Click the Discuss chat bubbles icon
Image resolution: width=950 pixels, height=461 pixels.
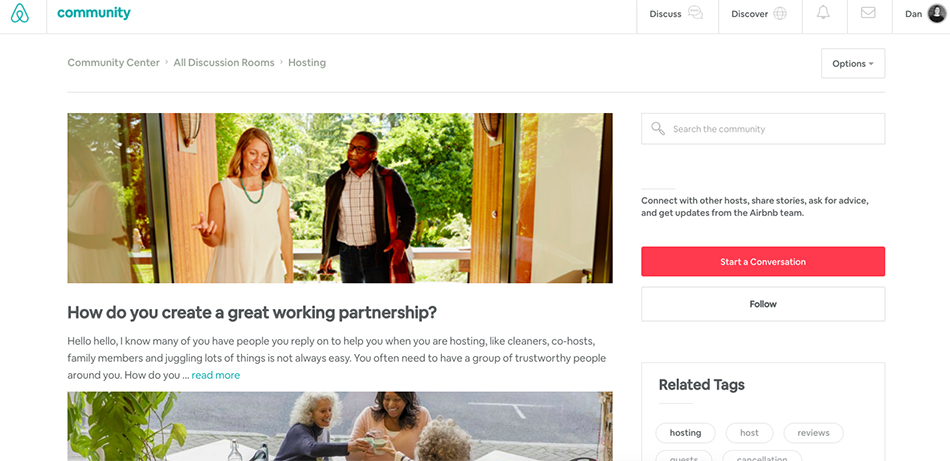(696, 13)
